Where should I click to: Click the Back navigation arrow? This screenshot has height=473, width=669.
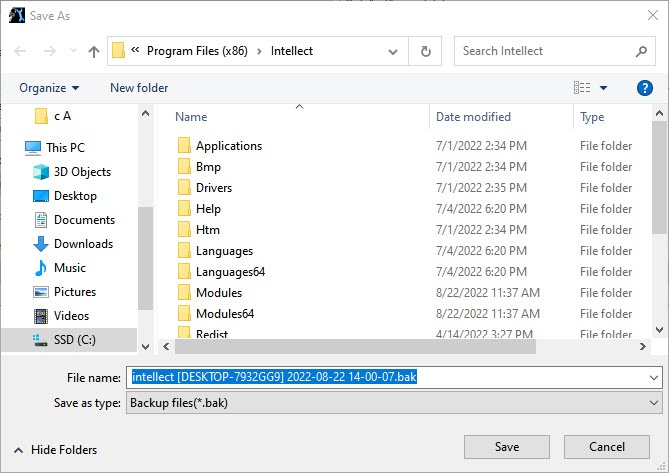21,51
